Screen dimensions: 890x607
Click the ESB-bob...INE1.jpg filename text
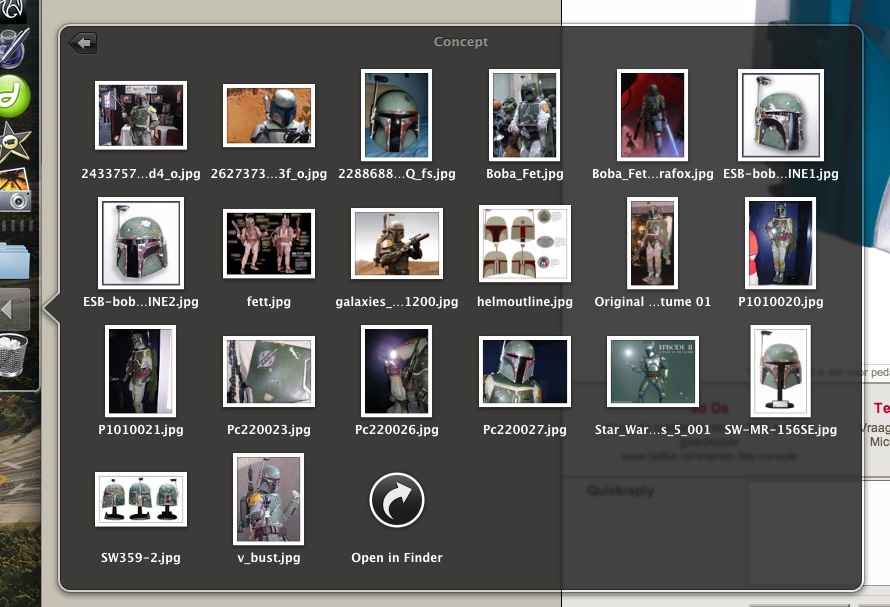tap(780, 174)
